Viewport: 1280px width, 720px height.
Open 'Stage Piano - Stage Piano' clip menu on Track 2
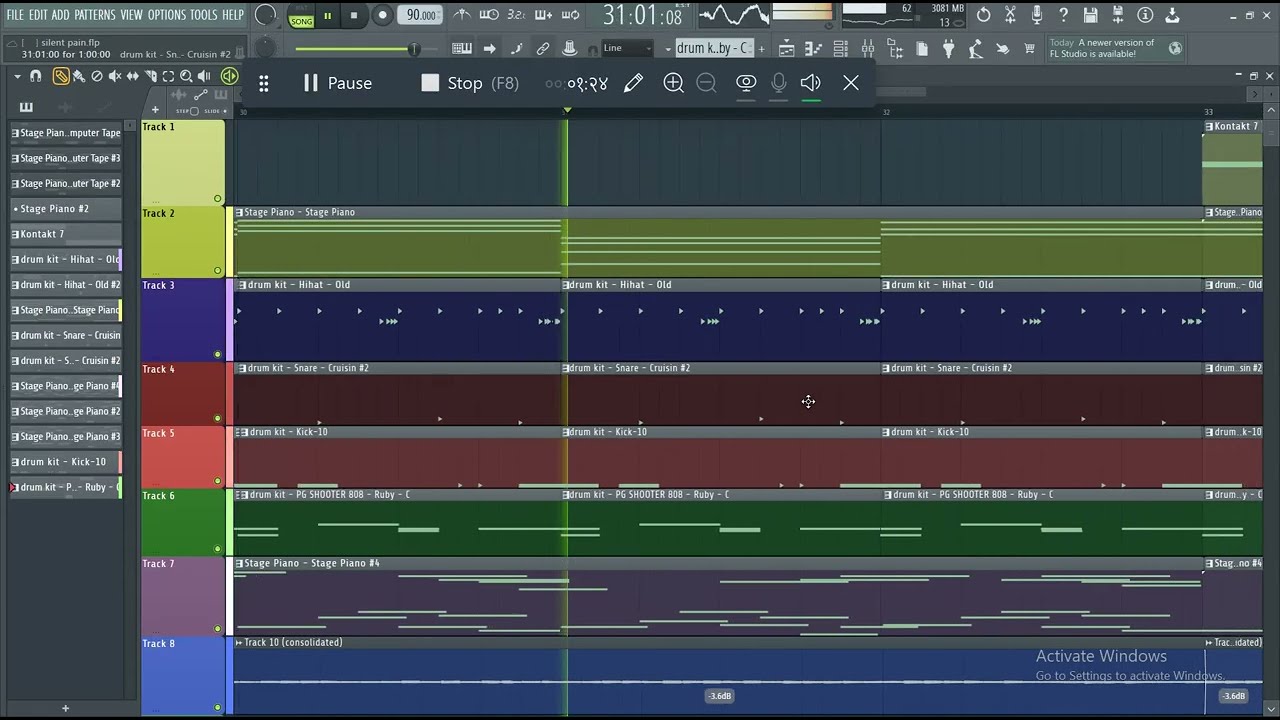click(239, 212)
